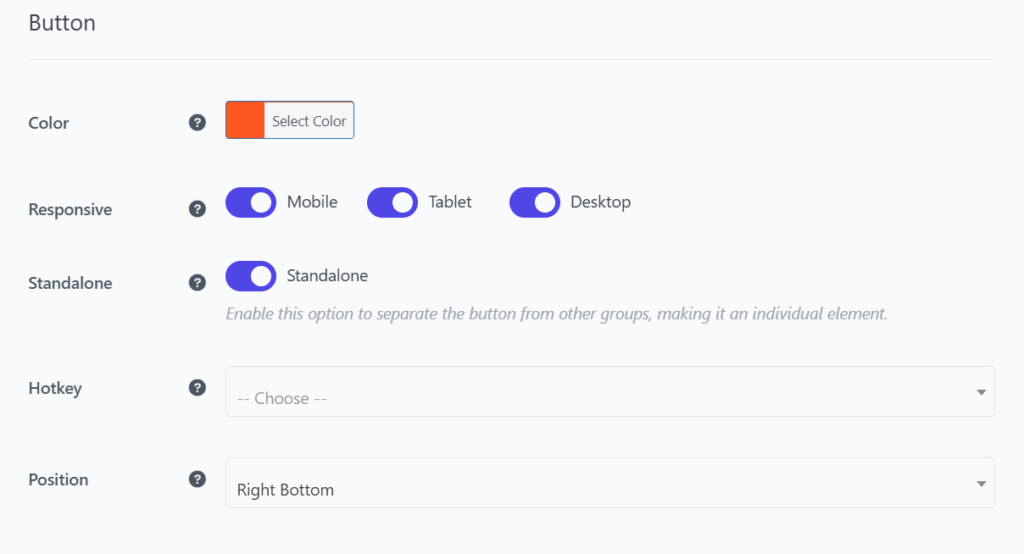
Task: Click the Button section heading
Action: pos(62,23)
